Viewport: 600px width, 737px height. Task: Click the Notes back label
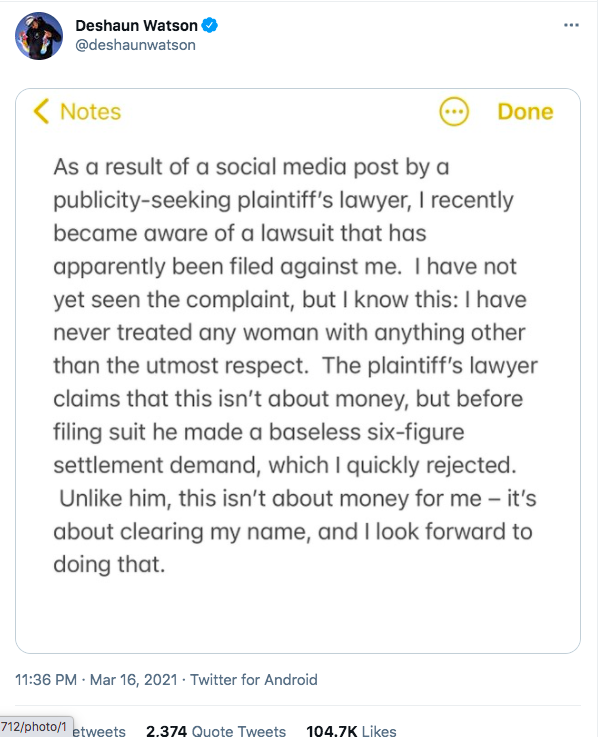(91, 112)
